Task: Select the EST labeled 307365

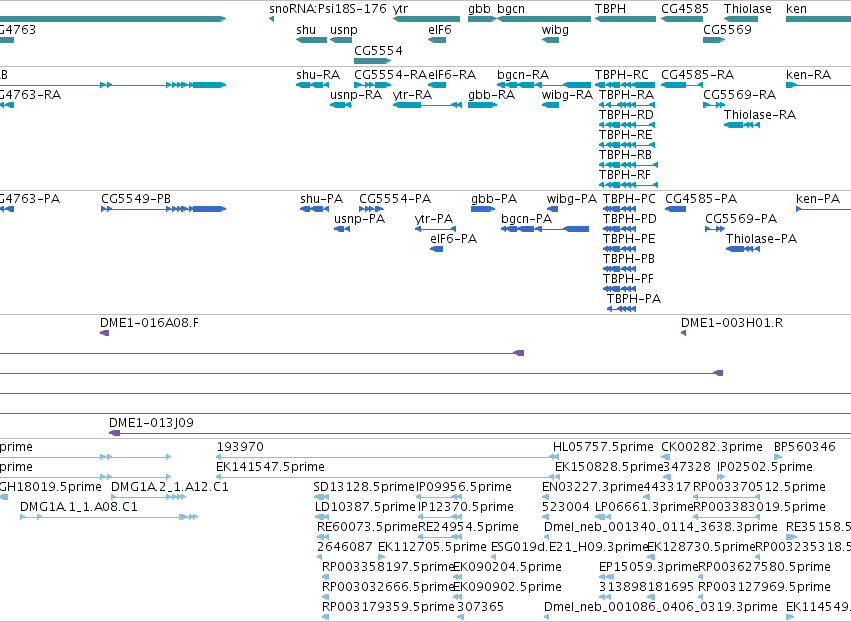Action: tap(480, 606)
